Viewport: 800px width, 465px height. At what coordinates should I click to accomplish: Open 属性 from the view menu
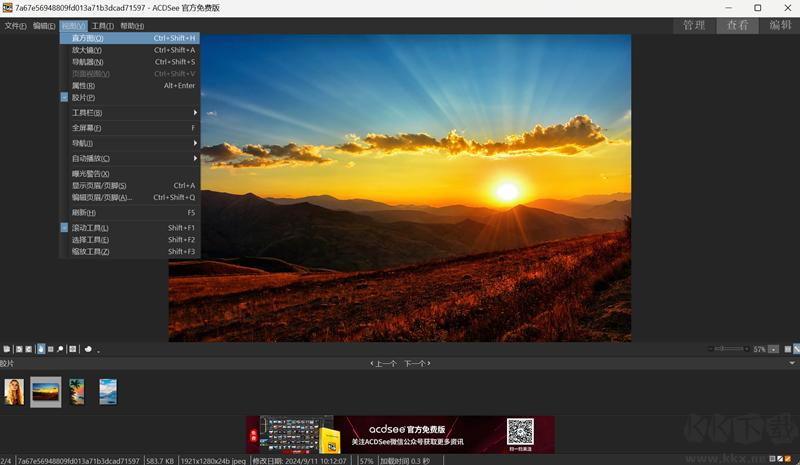pyautogui.click(x=130, y=85)
